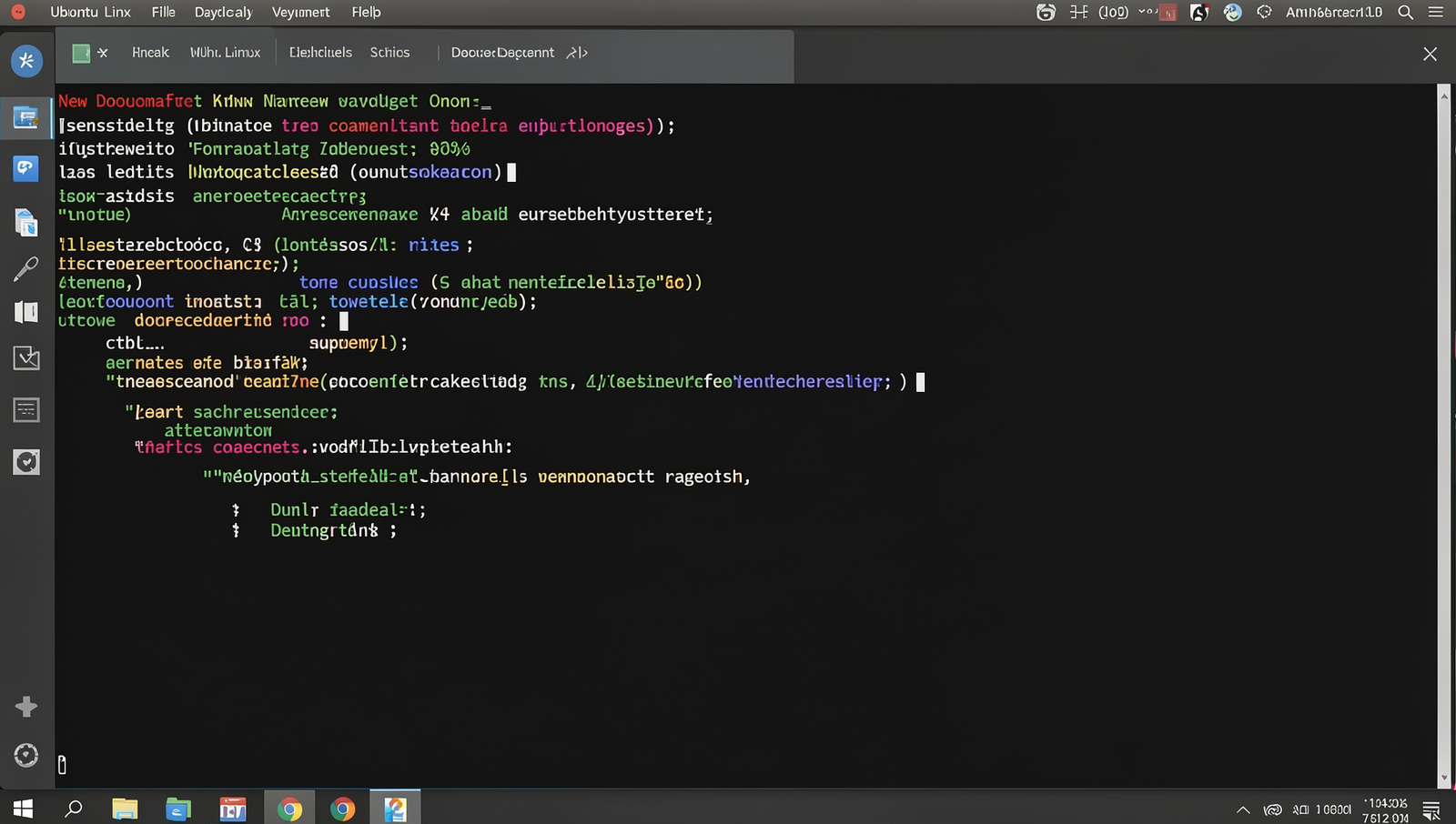Expand the system tray hidden icons chevron
Screen dimensions: 1456x824
point(1243,809)
